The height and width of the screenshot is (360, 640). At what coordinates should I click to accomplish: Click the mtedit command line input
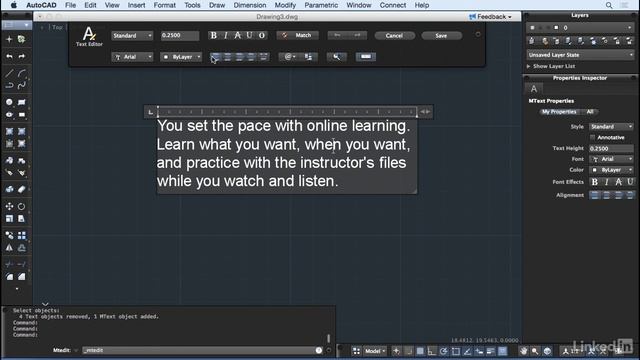(x=198, y=350)
